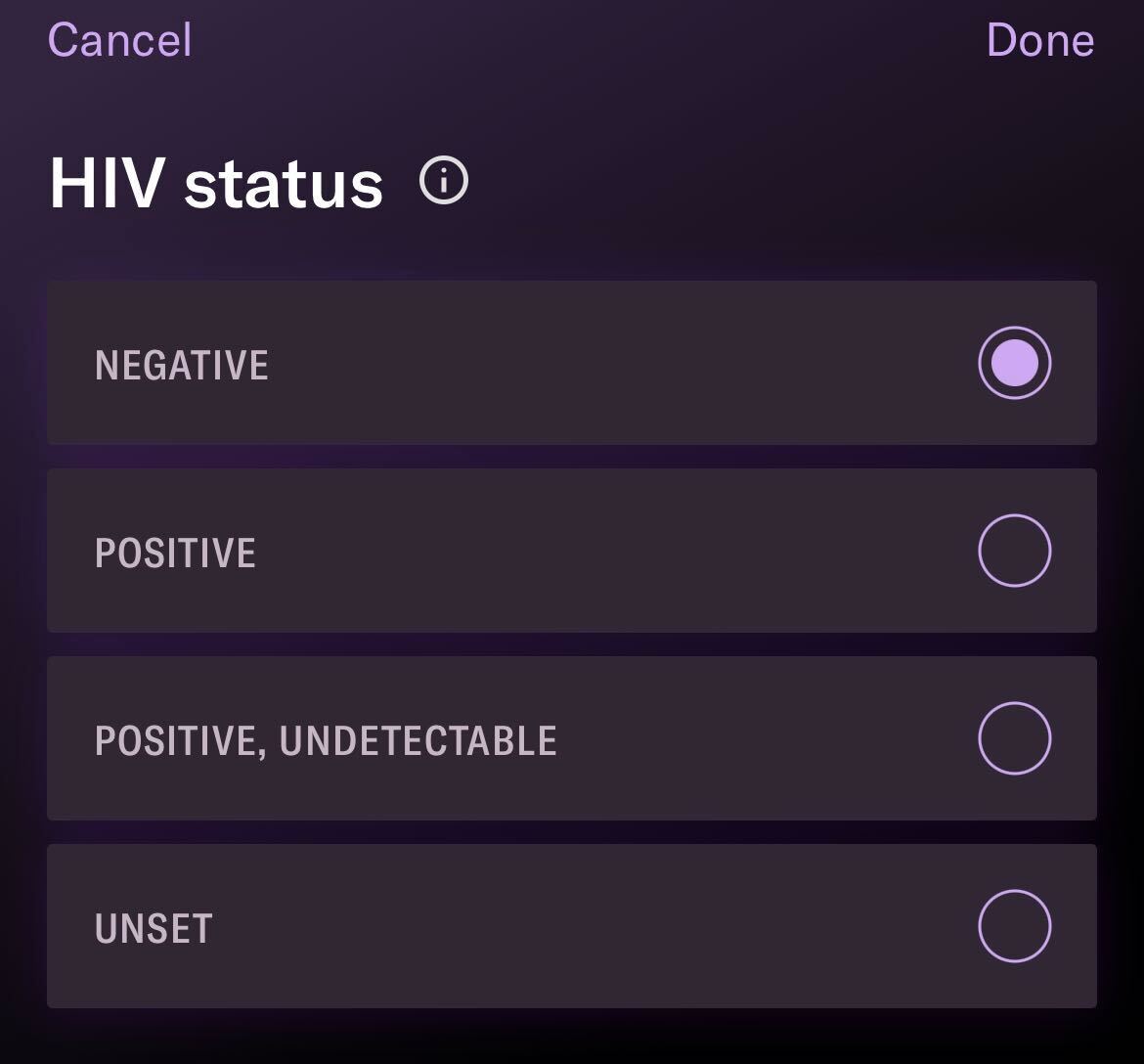Tap the middle of the Negative row
The image size is (1144, 1064).
572,363
